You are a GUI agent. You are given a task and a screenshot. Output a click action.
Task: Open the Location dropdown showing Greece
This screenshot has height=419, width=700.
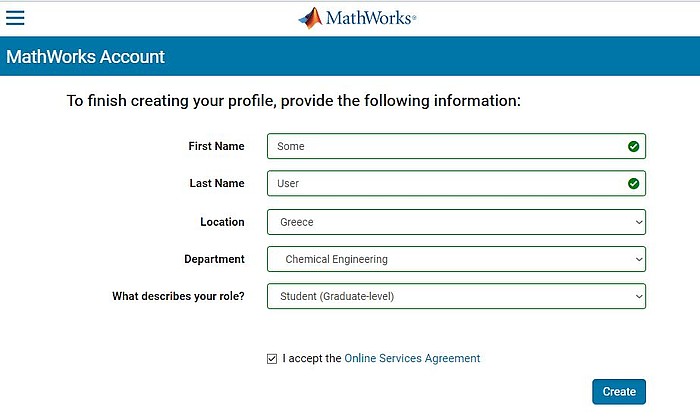point(455,222)
